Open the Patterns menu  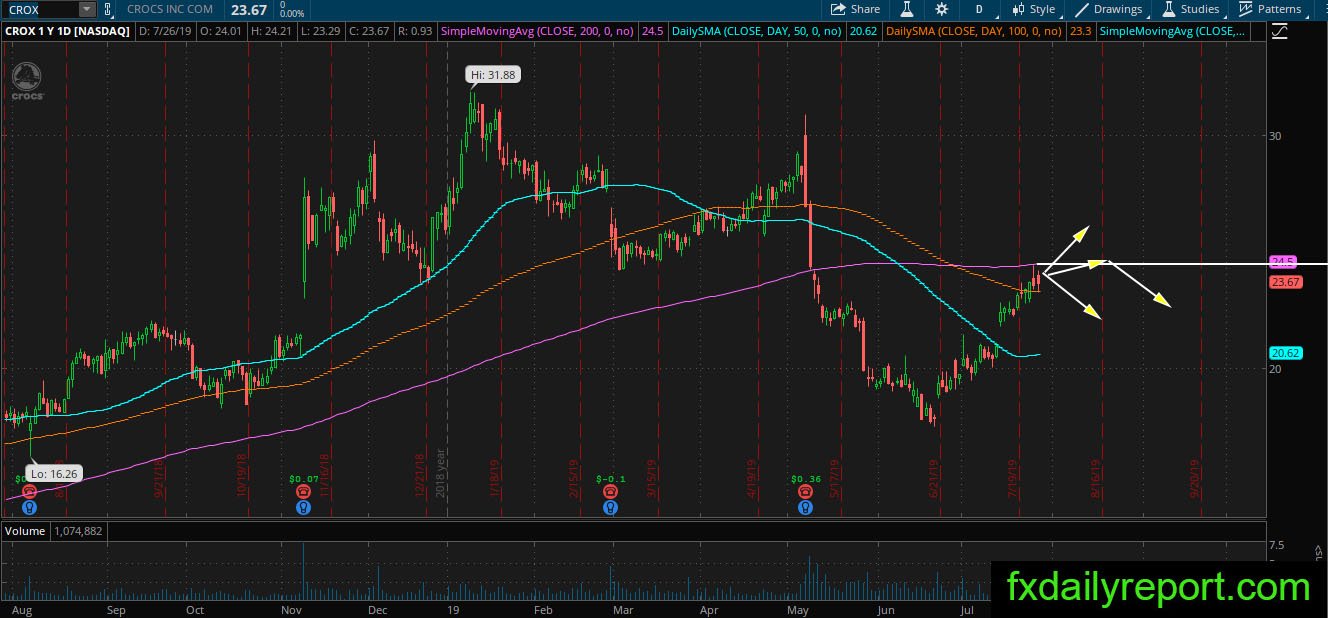pyautogui.click(x=1270, y=9)
